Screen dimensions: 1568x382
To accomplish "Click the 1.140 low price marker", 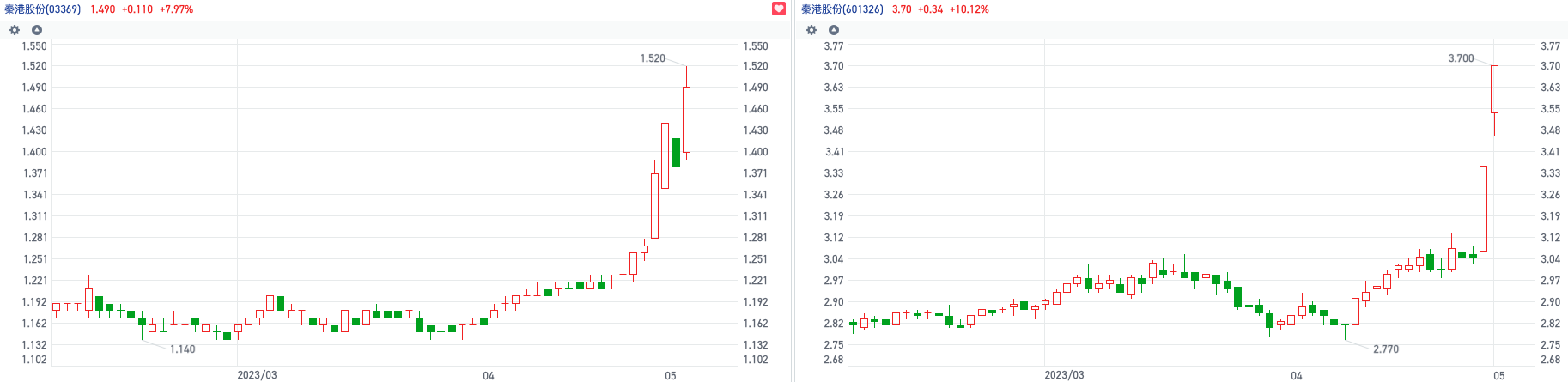I will [182, 349].
